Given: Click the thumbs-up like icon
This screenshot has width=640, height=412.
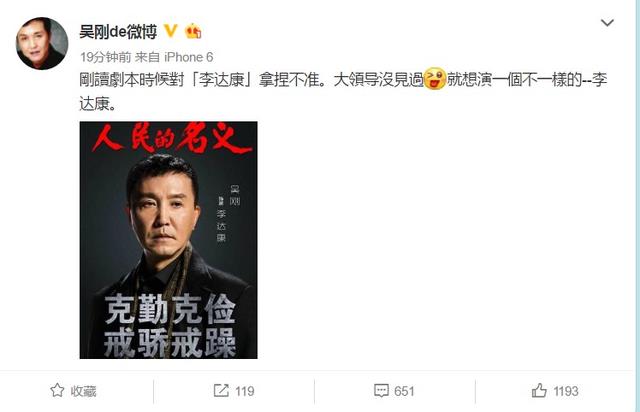Looking at the screenshot, I should (539, 390).
